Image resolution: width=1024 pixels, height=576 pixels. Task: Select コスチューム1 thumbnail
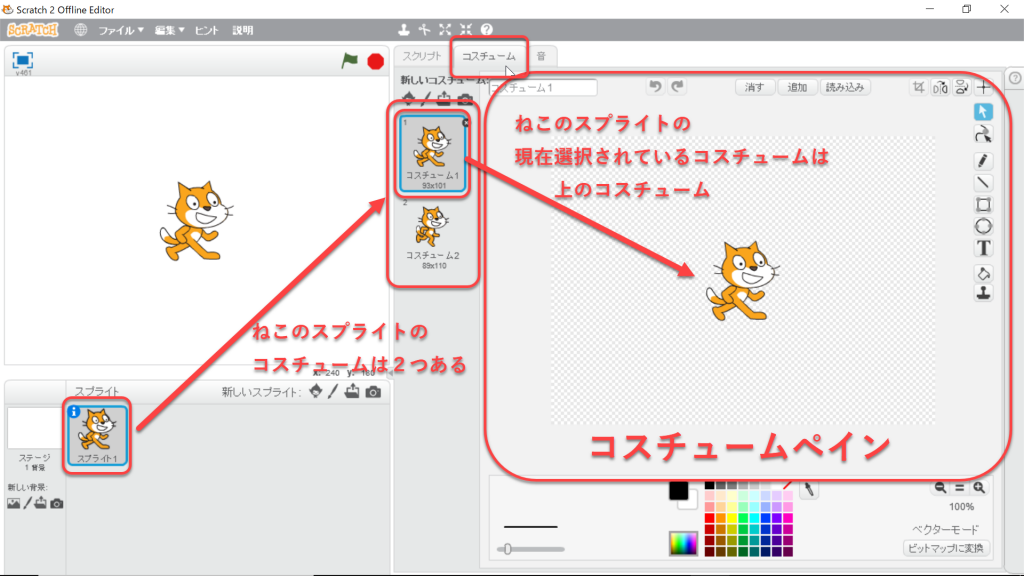(433, 154)
